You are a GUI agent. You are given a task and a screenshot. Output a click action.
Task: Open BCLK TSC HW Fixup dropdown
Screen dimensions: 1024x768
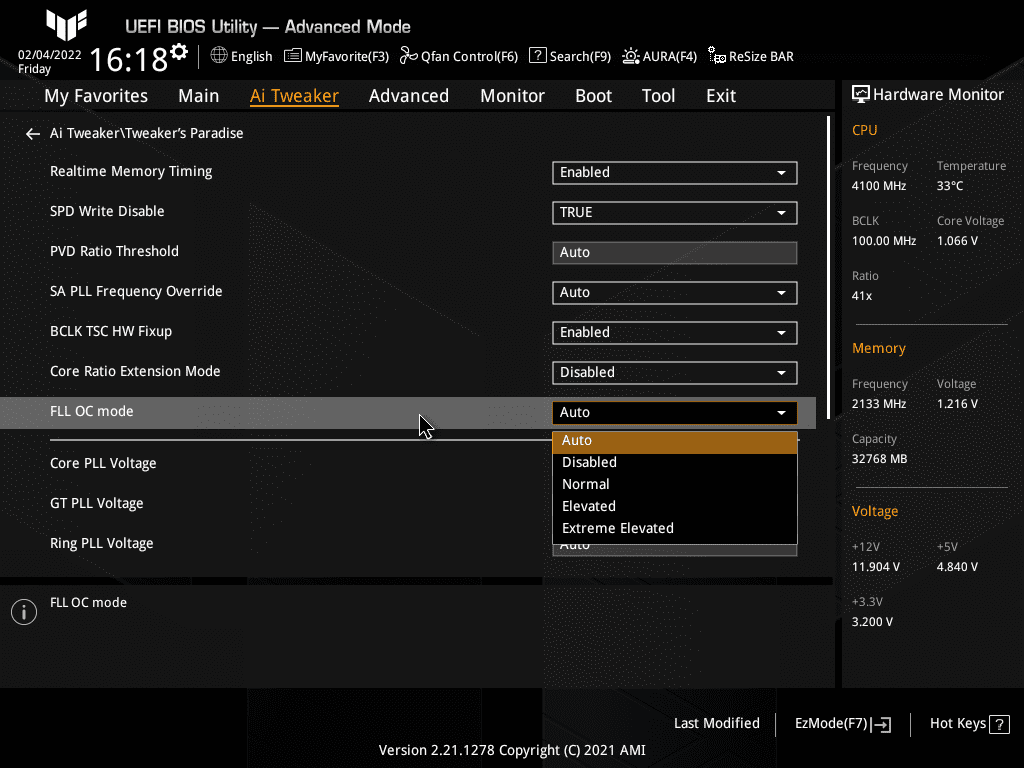[x=675, y=332]
